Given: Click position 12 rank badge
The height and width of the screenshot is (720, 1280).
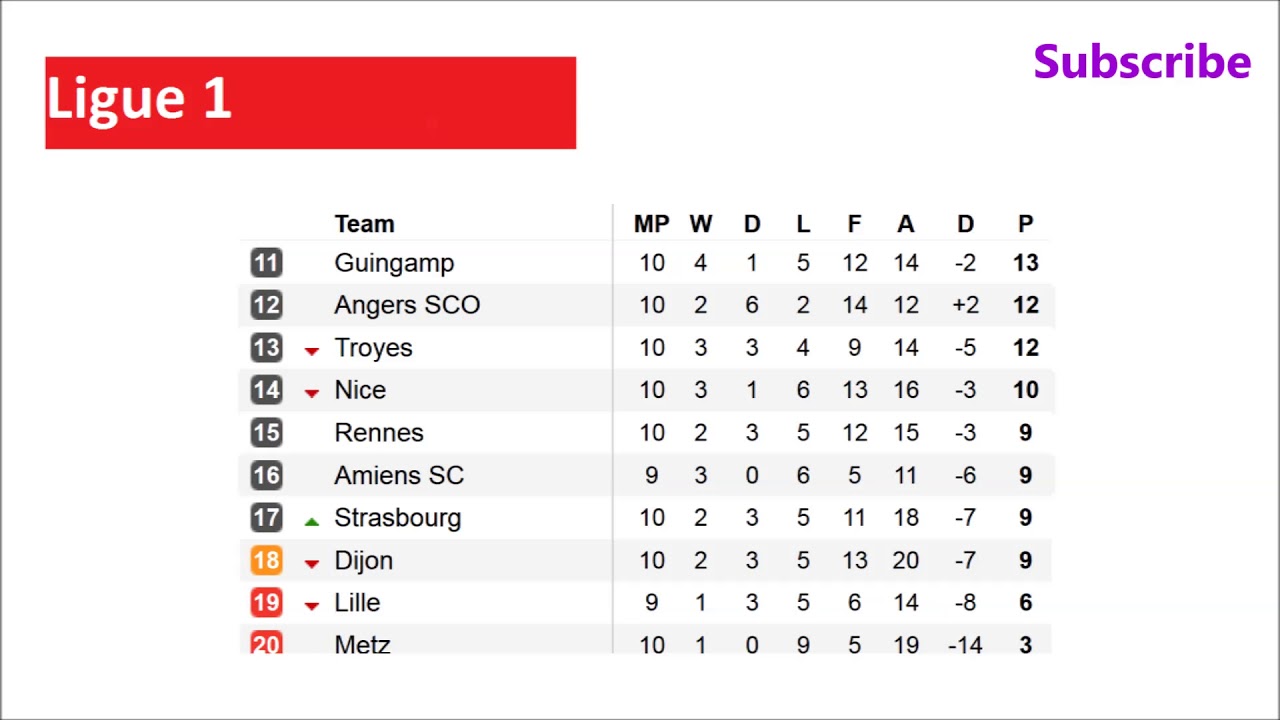Looking at the screenshot, I should coord(266,305).
